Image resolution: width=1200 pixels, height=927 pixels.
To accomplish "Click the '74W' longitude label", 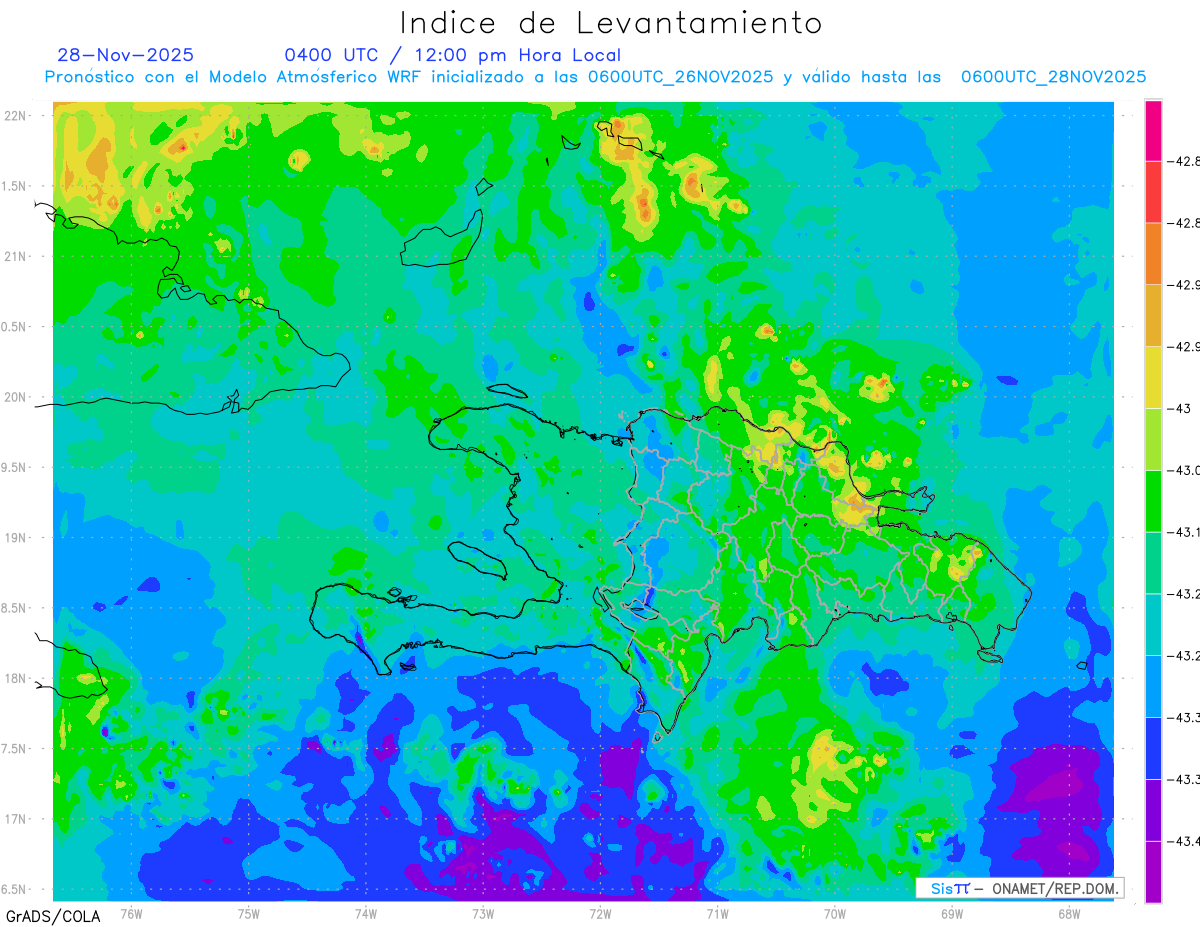I will pyautogui.click(x=366, y=912).
